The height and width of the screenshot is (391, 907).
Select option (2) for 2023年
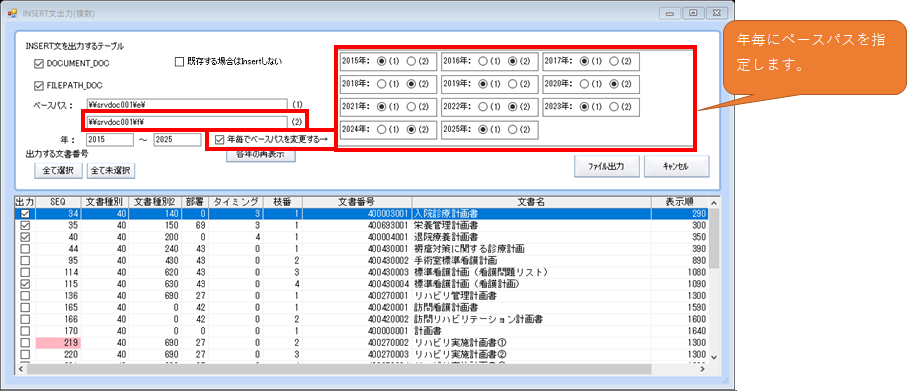[x=614, y=107]
